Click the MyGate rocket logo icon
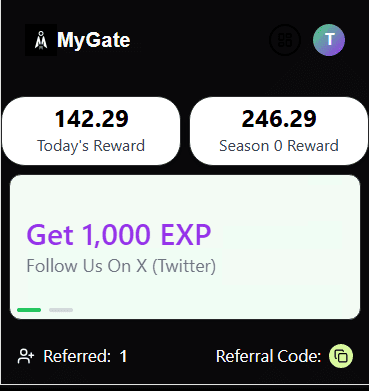The height and width of the screenshot is (391, 369). [41, 40]
